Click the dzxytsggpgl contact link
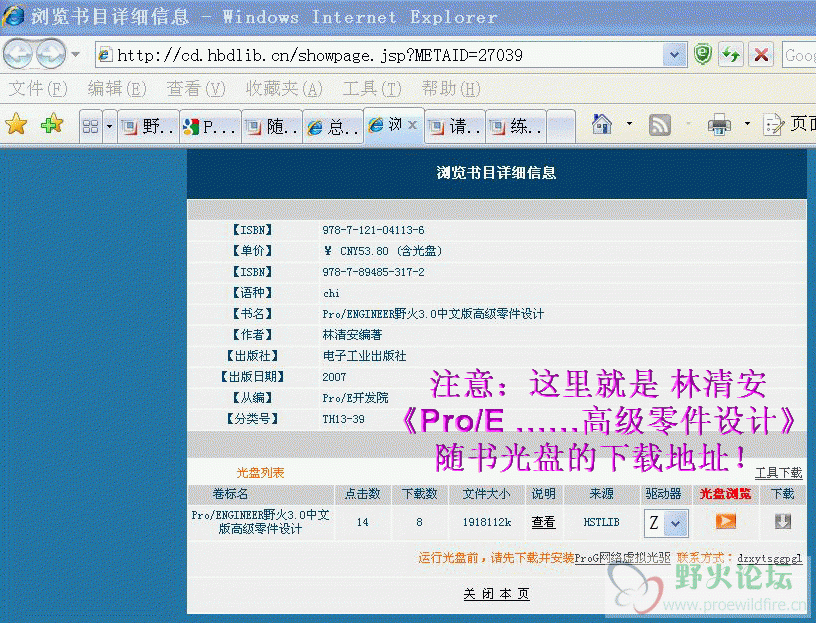816x623 pixels. (x=770, y=558)
